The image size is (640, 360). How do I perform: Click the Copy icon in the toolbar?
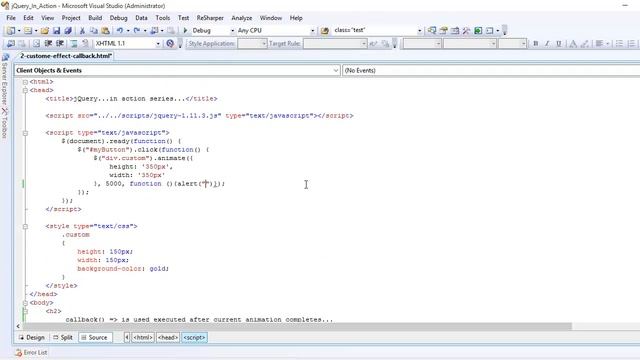click(x=93, y=31)
